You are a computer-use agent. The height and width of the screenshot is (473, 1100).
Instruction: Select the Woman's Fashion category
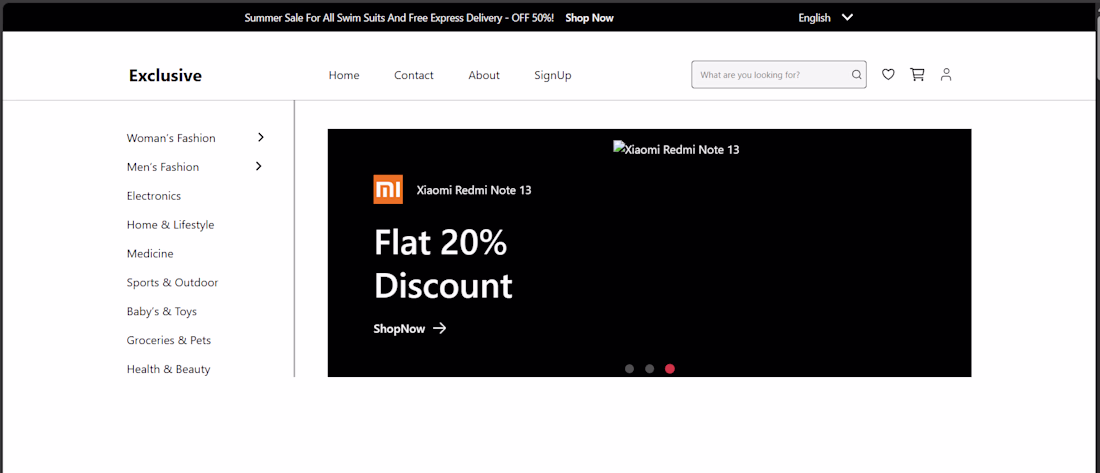171,138
